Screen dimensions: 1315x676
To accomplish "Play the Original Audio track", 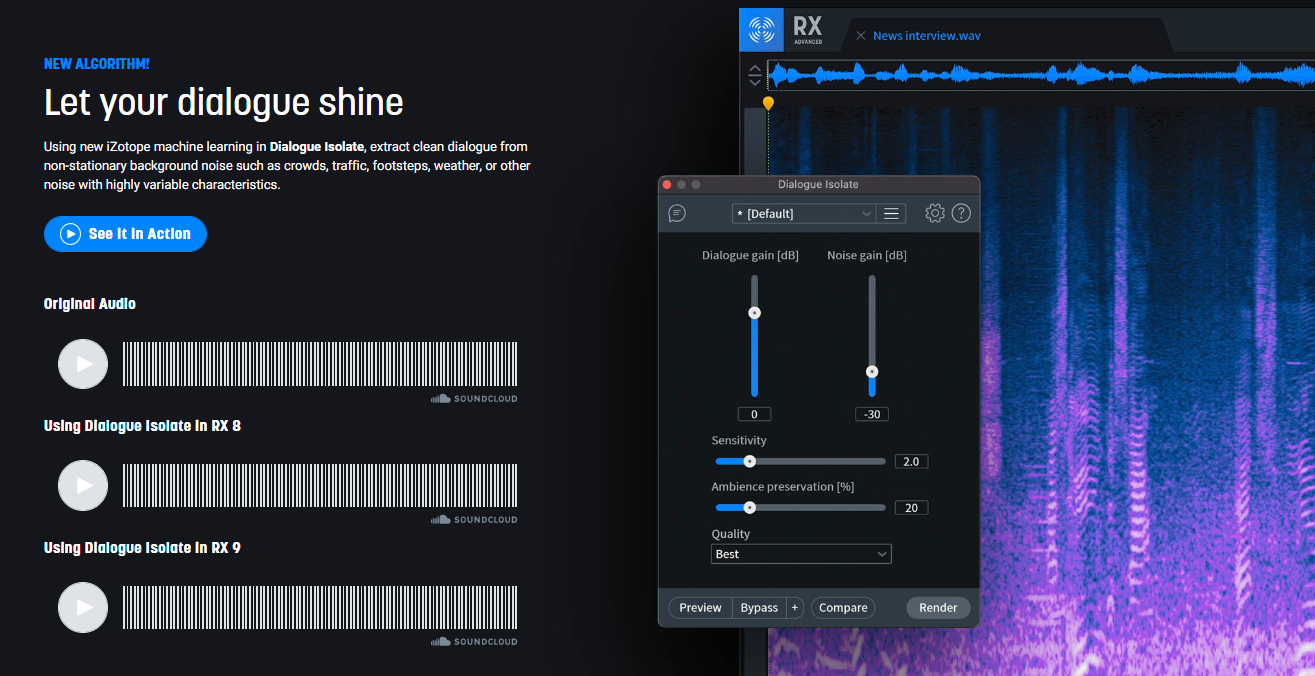I will [x=83, y=364].
